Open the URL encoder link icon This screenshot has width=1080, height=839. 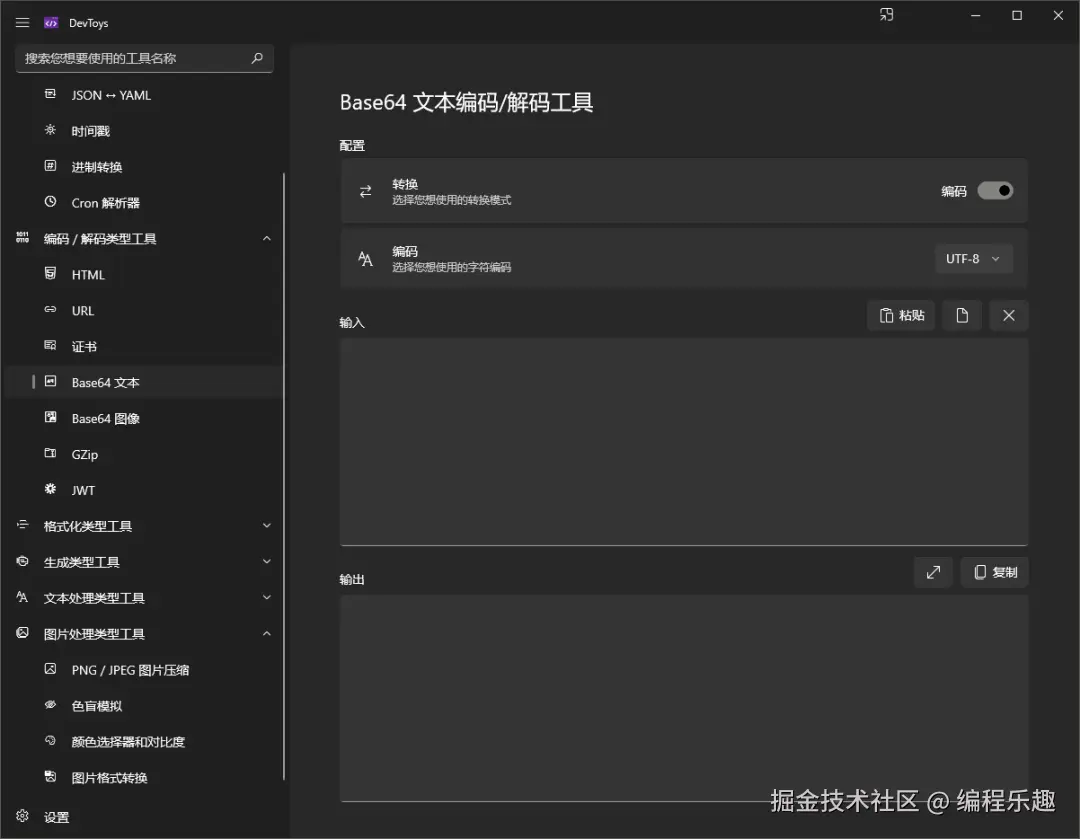pos(50,309)
